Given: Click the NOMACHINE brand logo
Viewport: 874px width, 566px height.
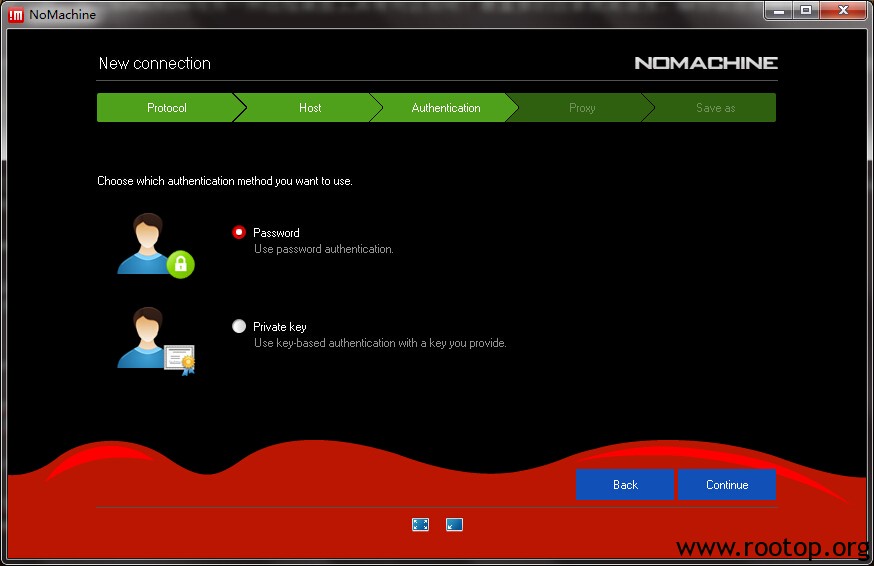Looking at the screenshot, I should pyautogui.click(x=706, y=63).
